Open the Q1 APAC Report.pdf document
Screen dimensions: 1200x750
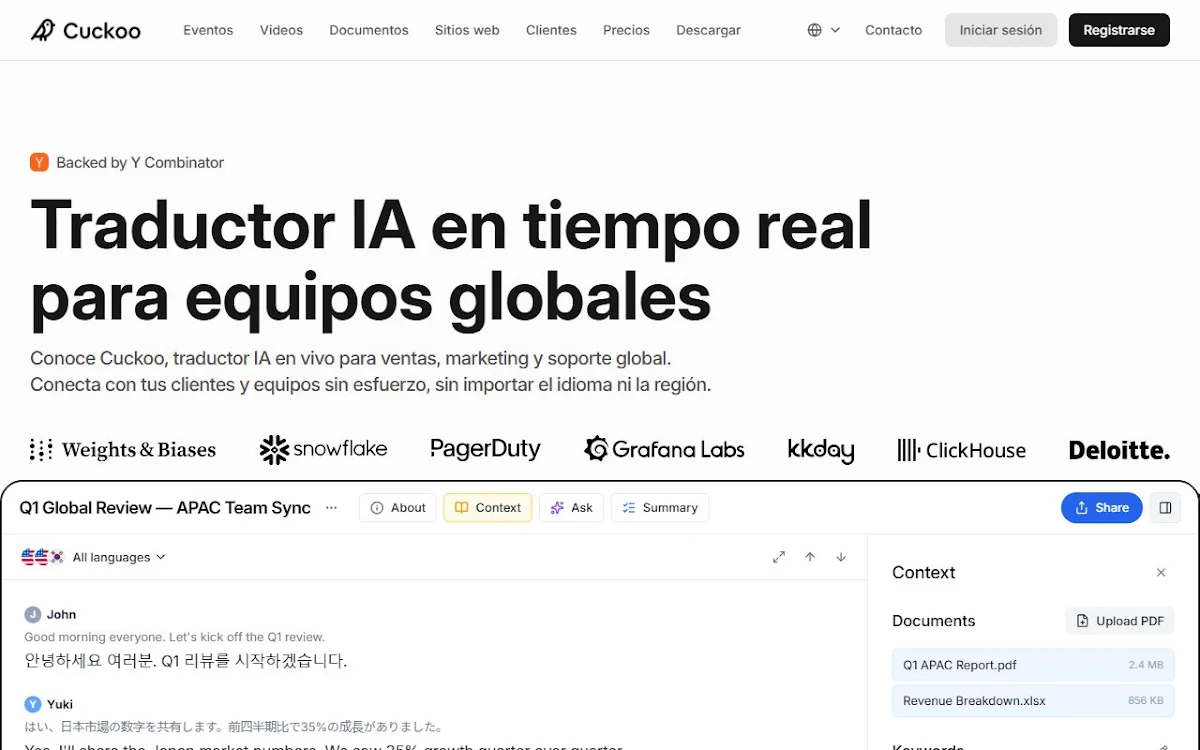(x=1033, y=665)
